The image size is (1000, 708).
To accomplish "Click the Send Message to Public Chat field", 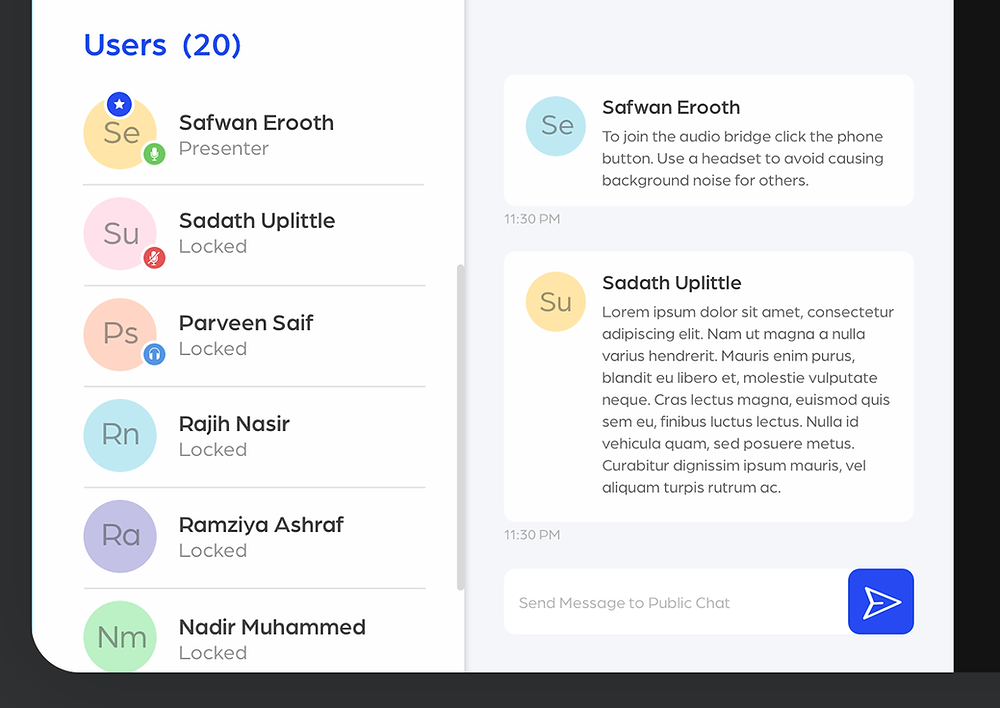I will tap(676, 601).
